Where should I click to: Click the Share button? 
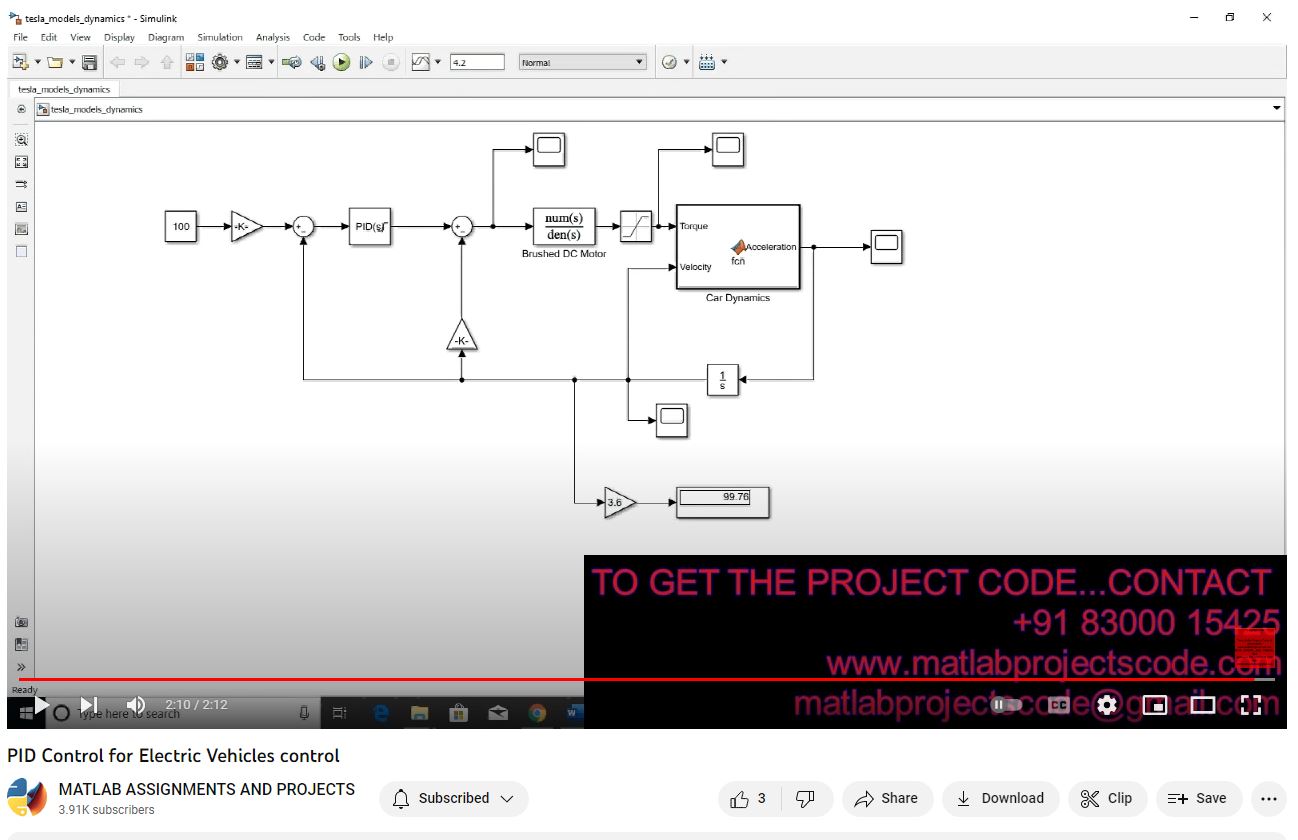(x=888, y=798)
